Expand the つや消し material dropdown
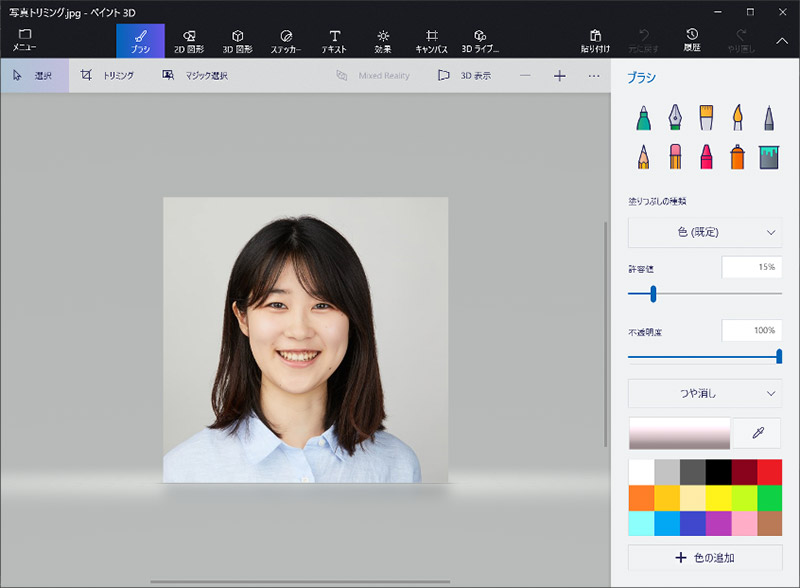This screenshot has height=588, width=800. [x=704, y=393]
